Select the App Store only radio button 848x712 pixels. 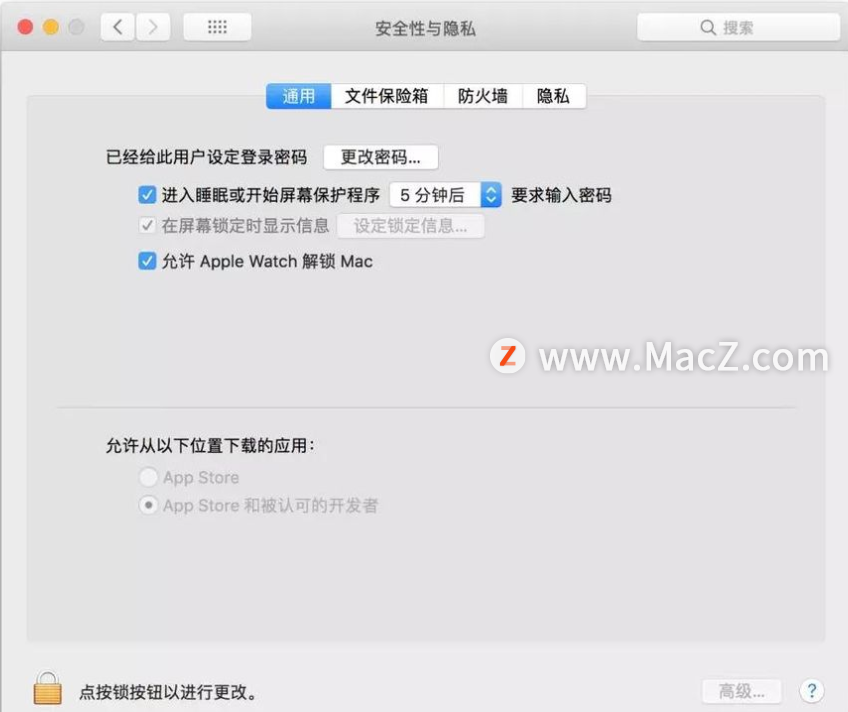(x=148, y=477)
